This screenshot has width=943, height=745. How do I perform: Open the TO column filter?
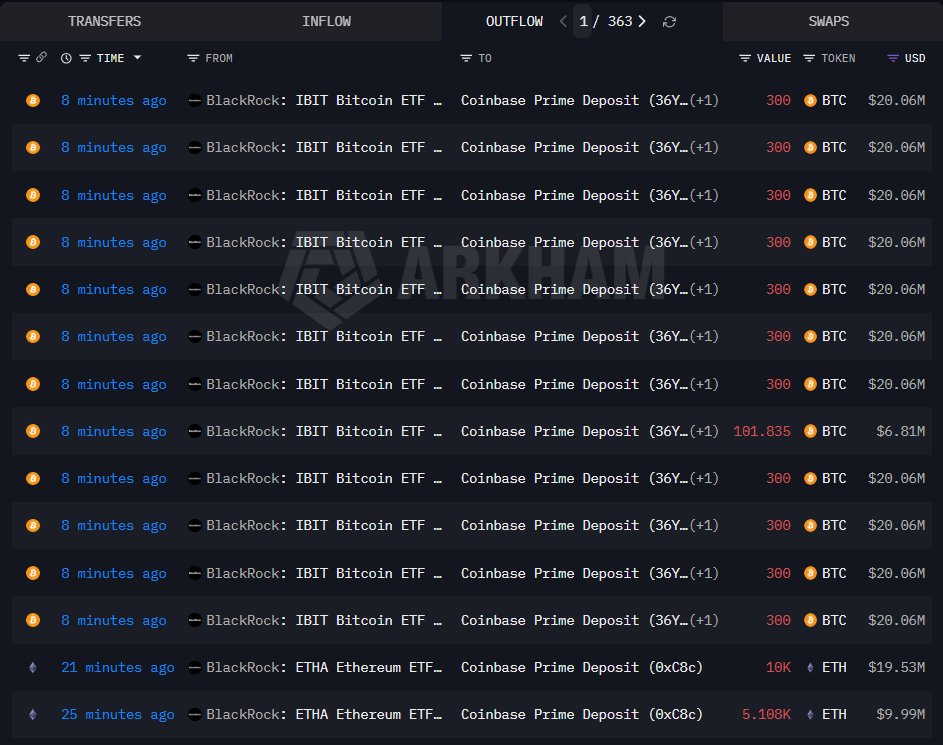[466, 58]
